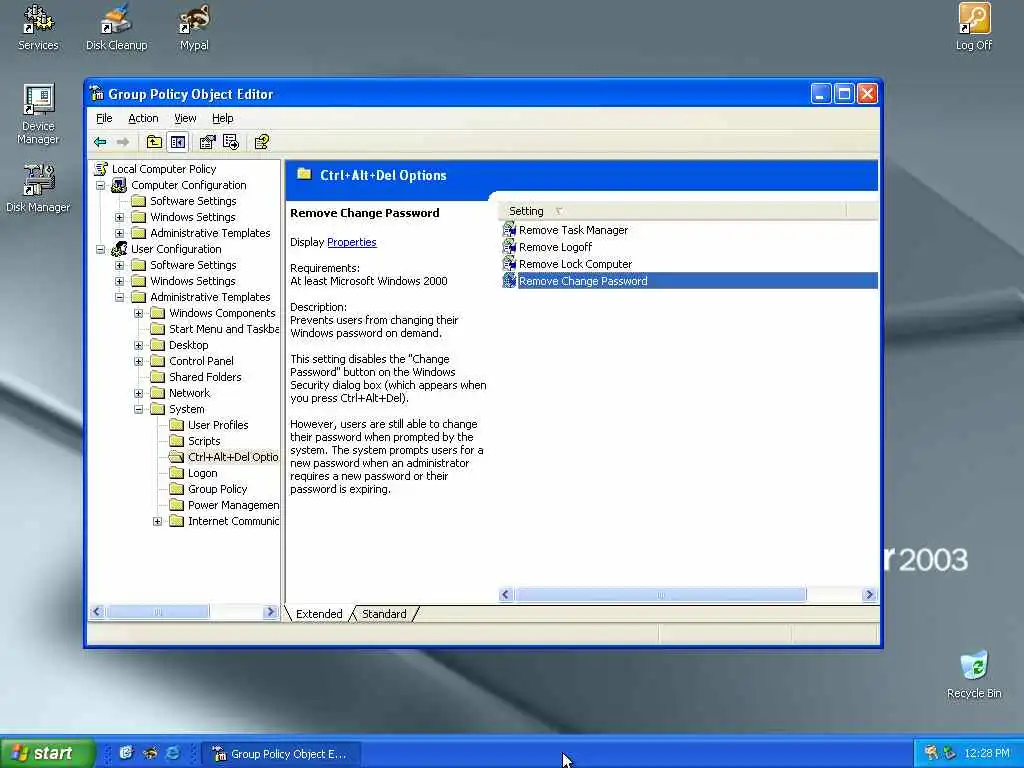Click the Properties link
The width and height of the screenshot is (1024, 768).
tap(351, 242)
